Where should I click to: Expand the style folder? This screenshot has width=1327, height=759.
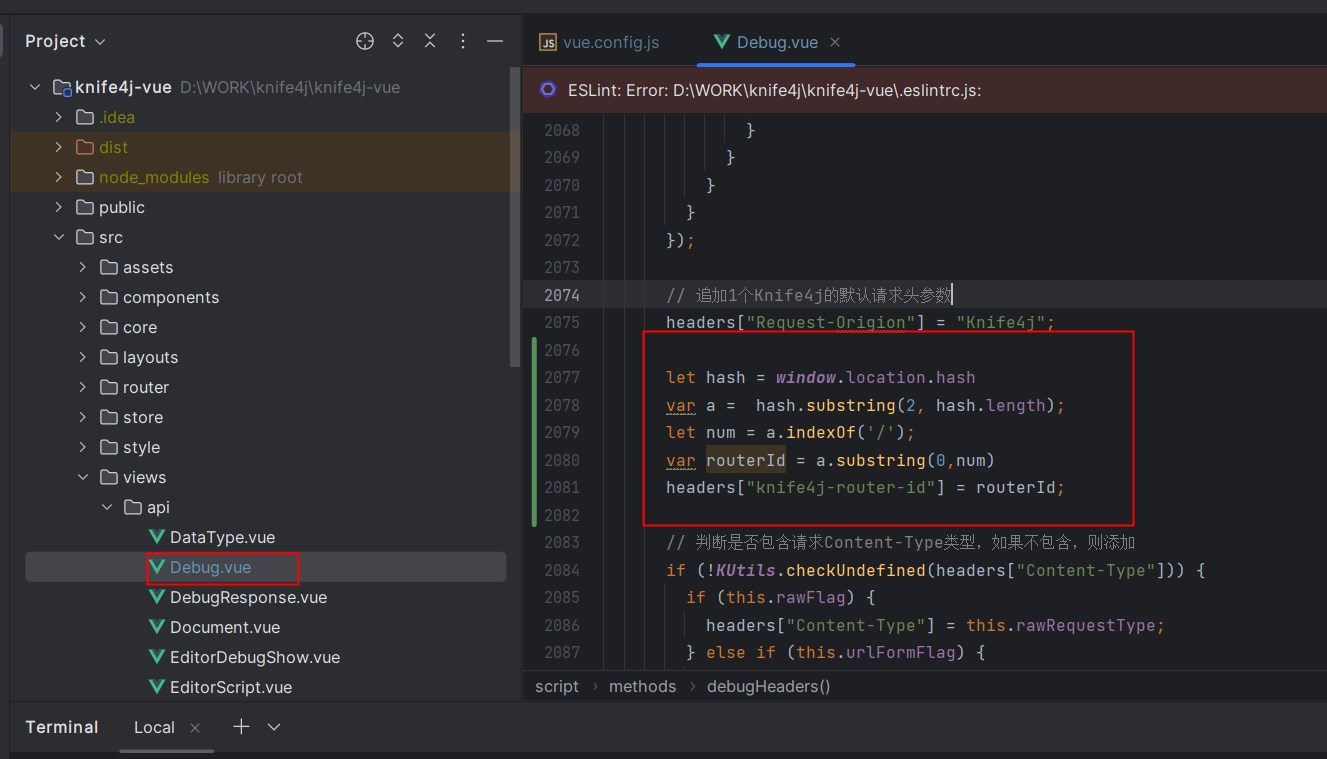[83, 447]
